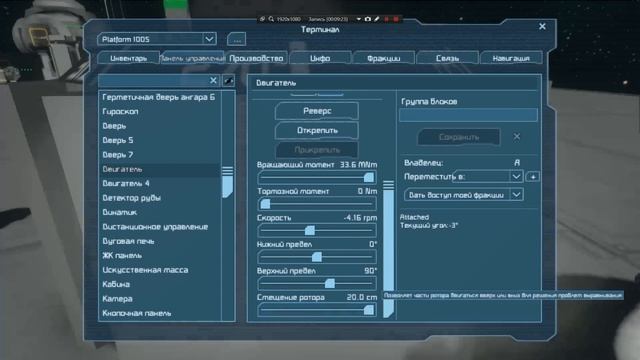Image resolution: width=640 pixels, height=360 pixels.
Task: Adjust the Нижний предел slider
Action: click(x=317, y=257)
